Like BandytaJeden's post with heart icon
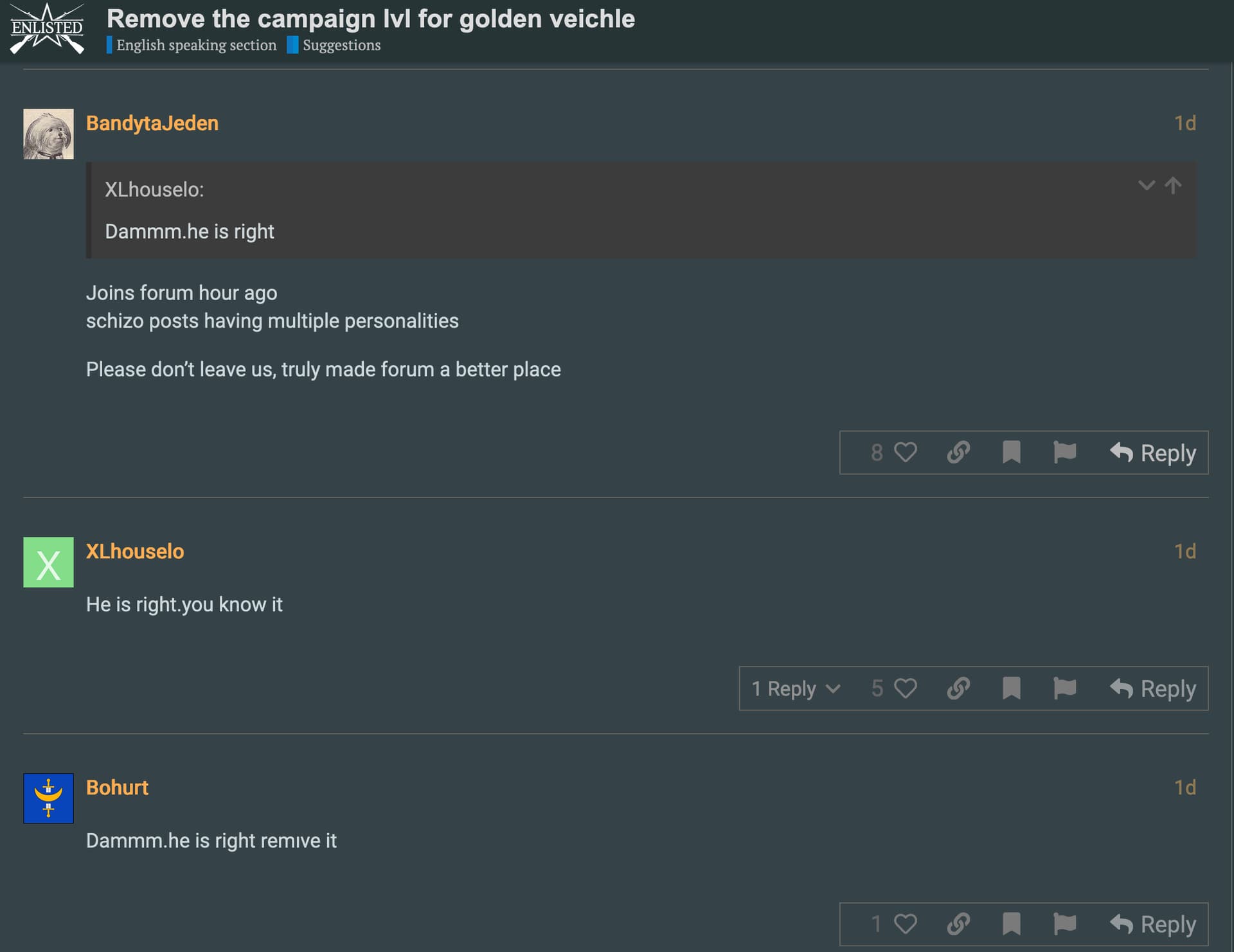 (905, 453)
